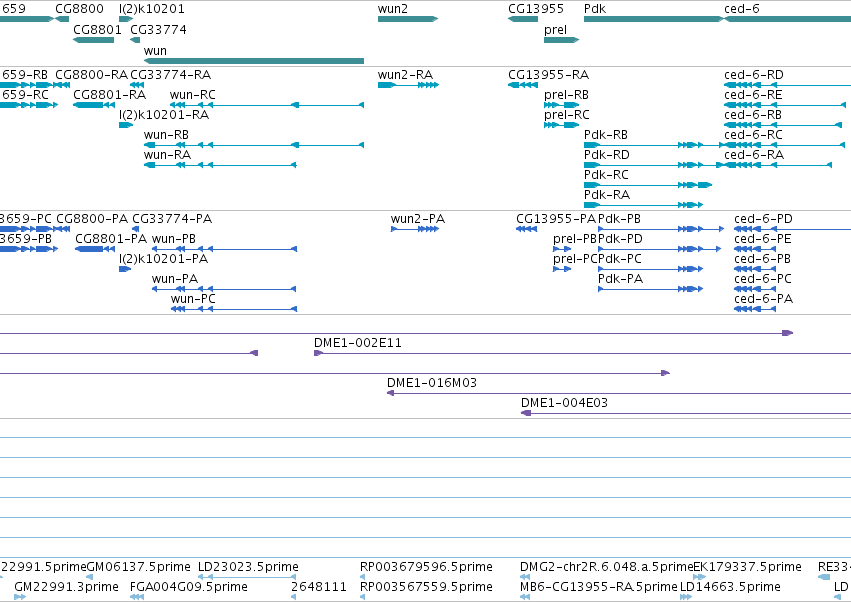Click the ced-6-RB transcript label
The width and height of the screenshot is (851, 602).
pyautogui.click(x=753, y=115)
